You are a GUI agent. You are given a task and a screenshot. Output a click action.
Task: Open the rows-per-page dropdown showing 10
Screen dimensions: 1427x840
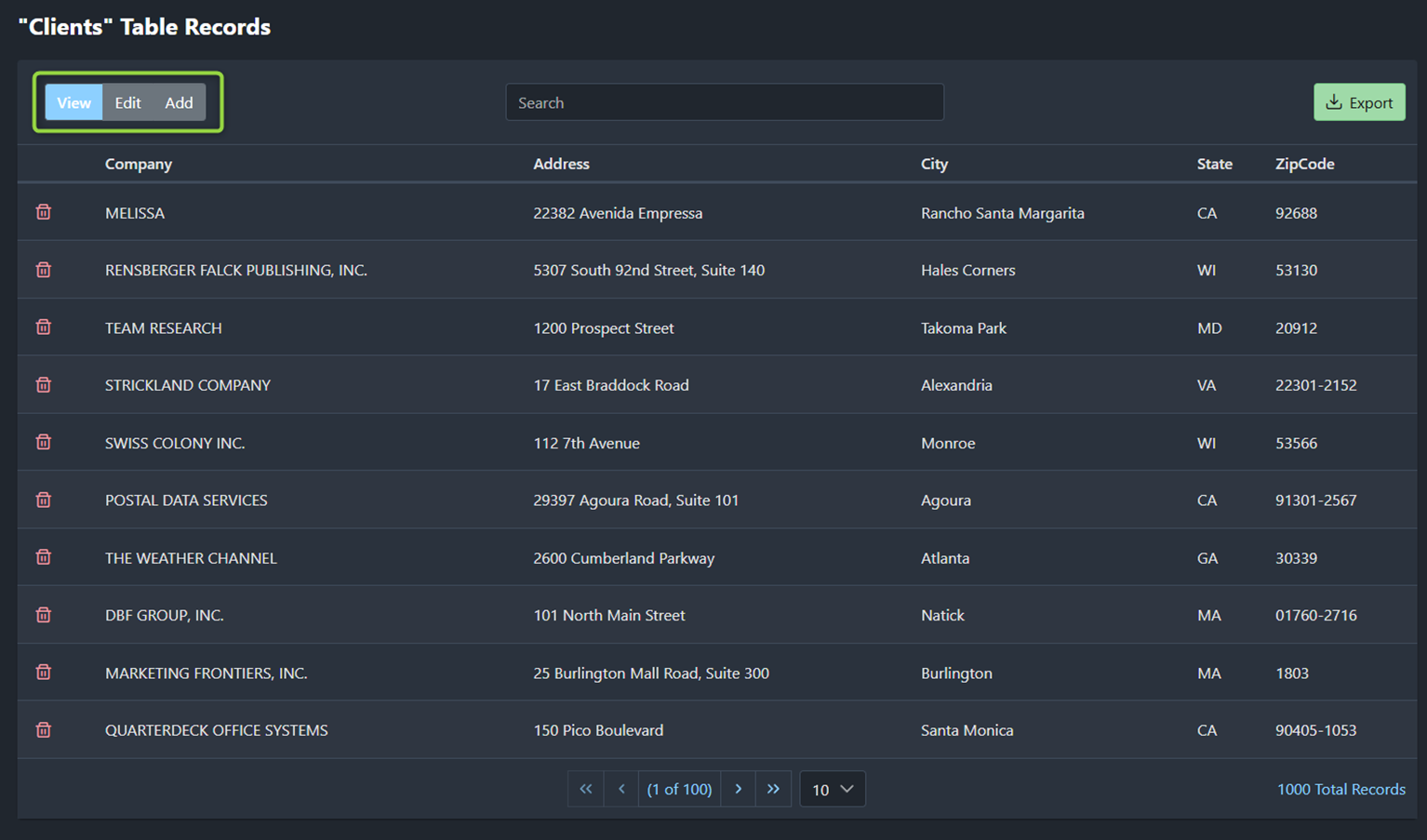(x=832, y=789)
